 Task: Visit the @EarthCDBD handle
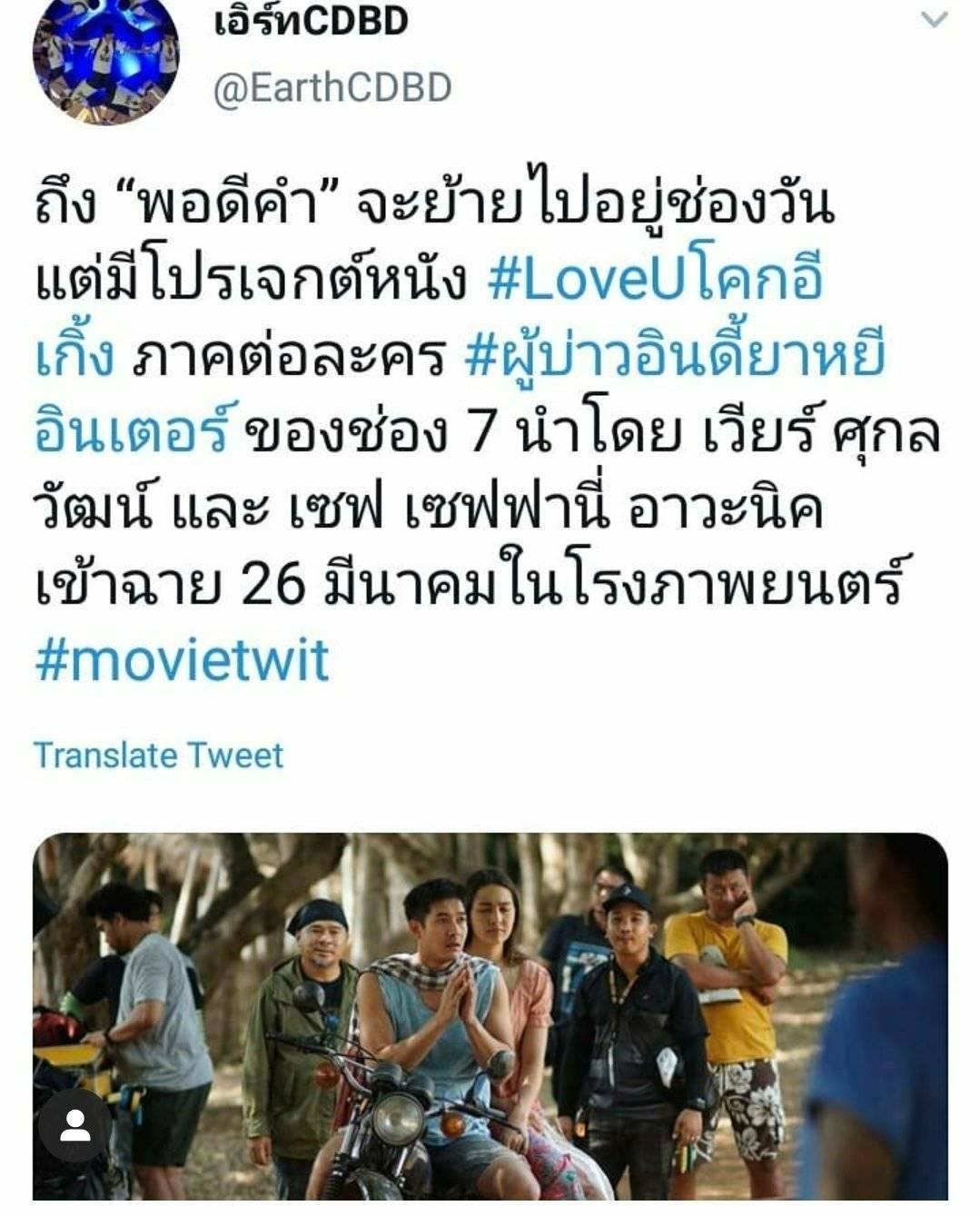click(332, 88)
